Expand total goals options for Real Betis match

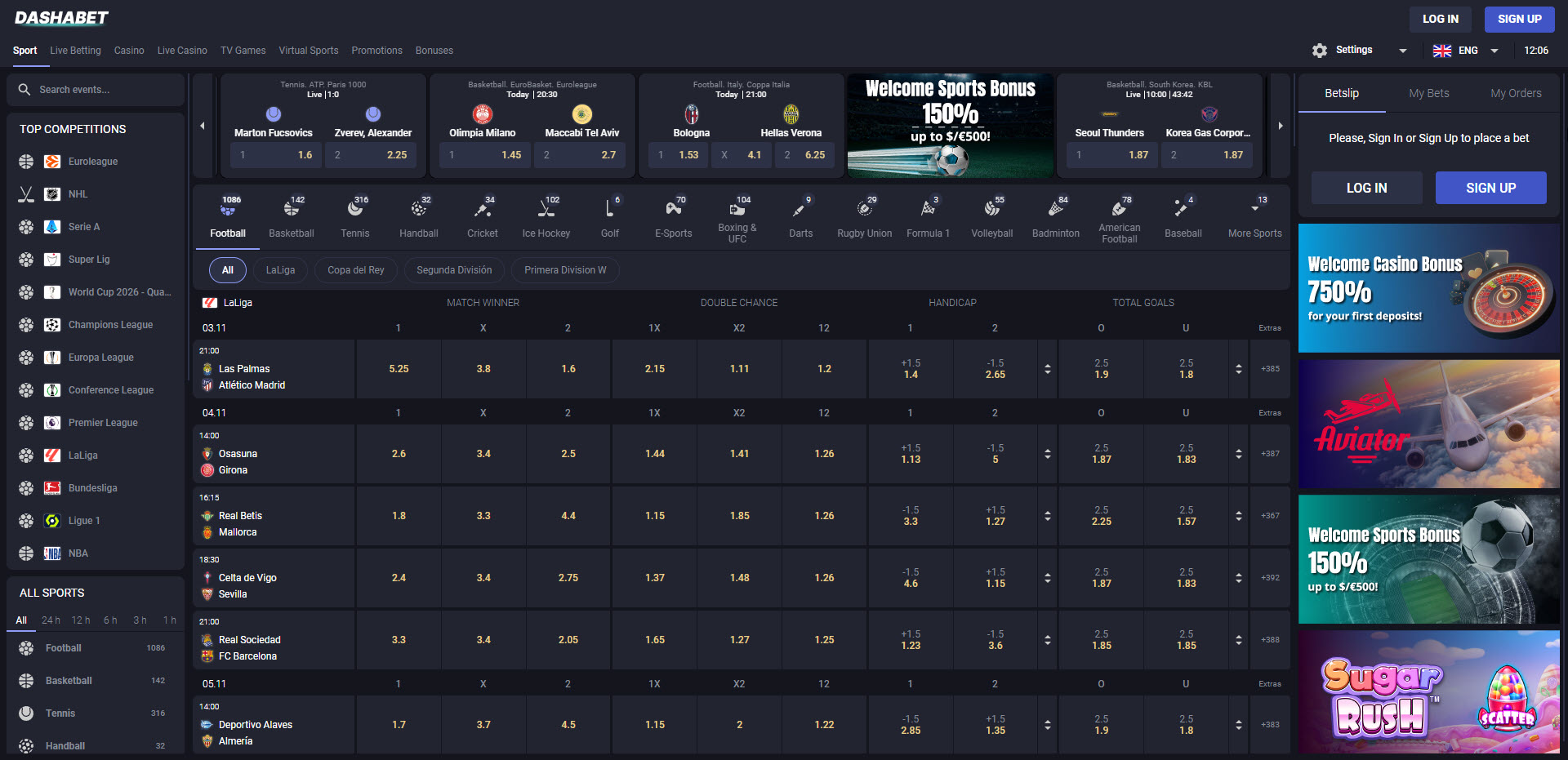pos(1239,516)
